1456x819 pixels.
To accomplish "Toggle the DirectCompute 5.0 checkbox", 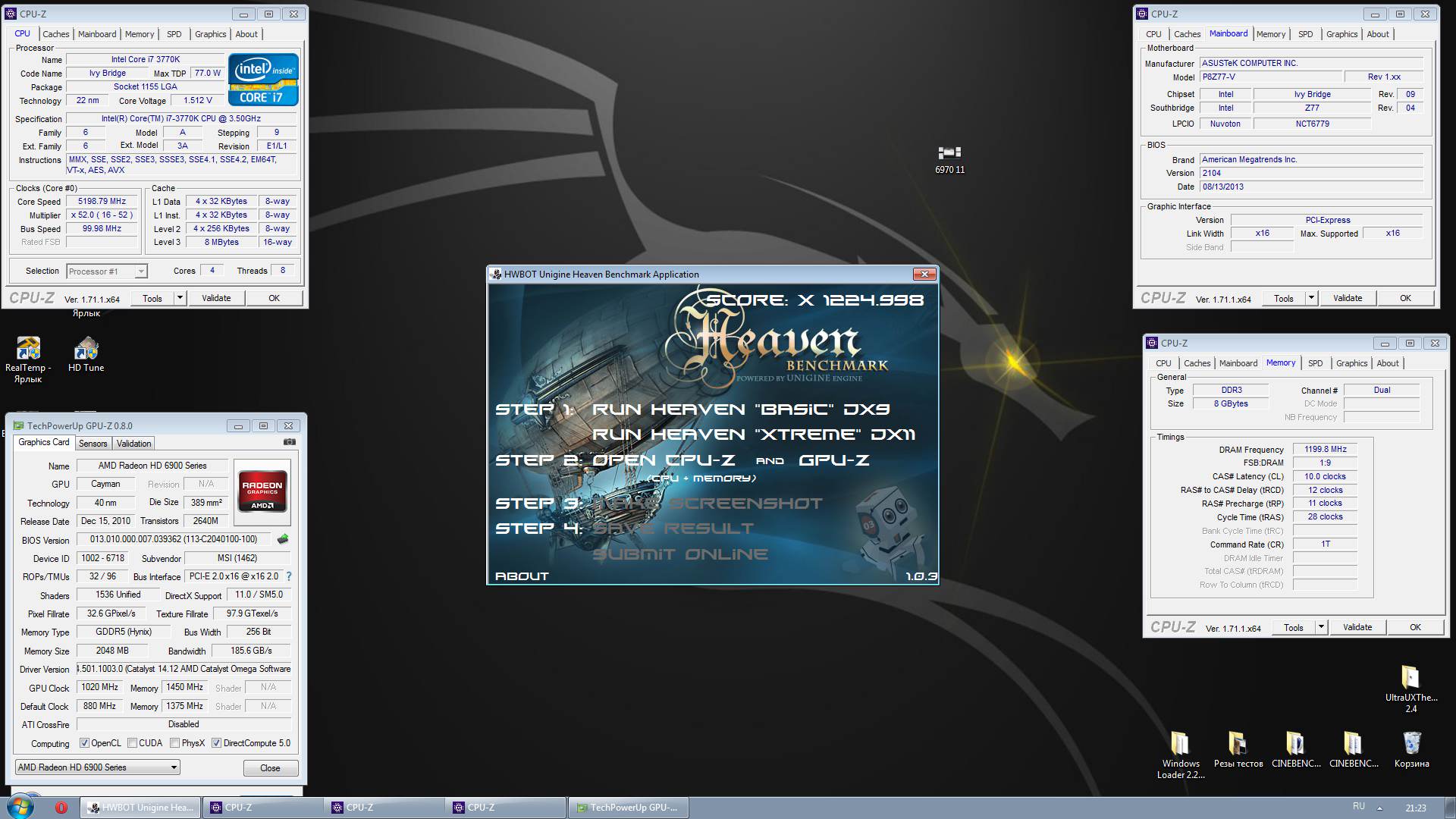I will point(216,743).
